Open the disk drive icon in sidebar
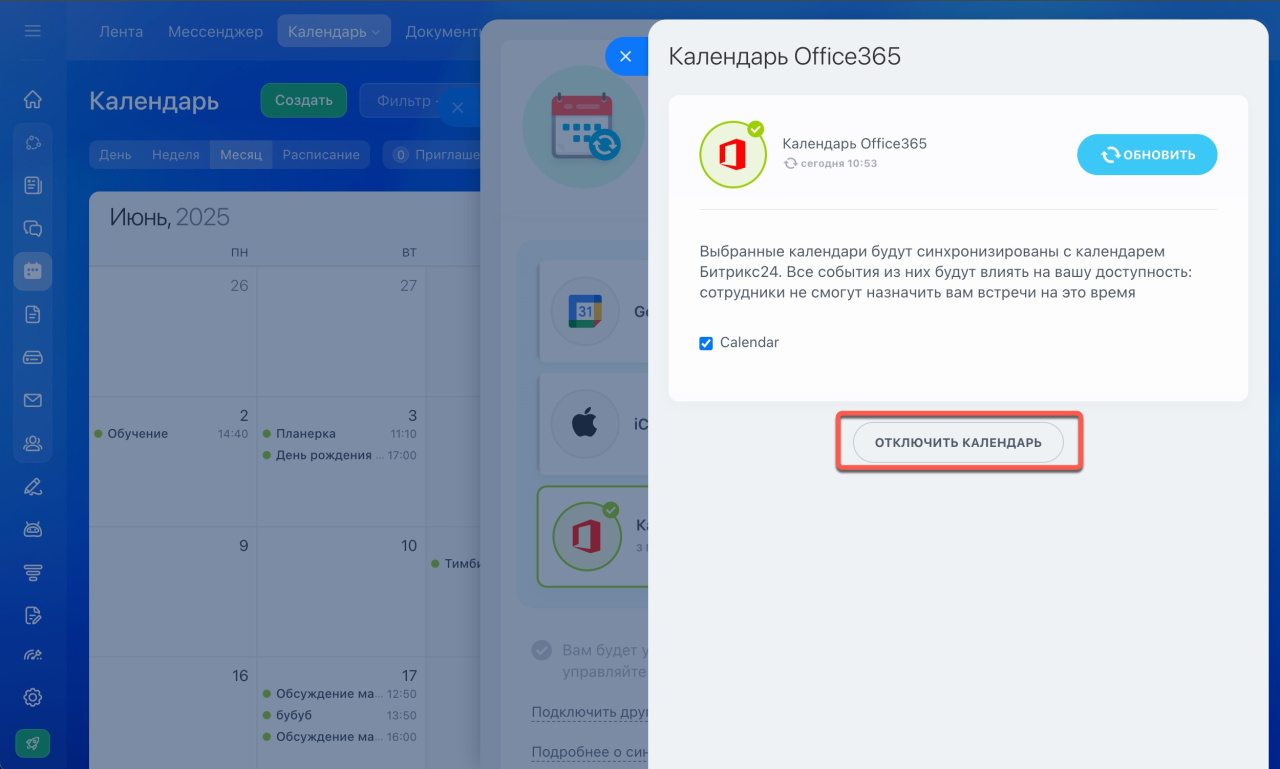Viewport: 1280px width, 769px height. click(32, 357)
